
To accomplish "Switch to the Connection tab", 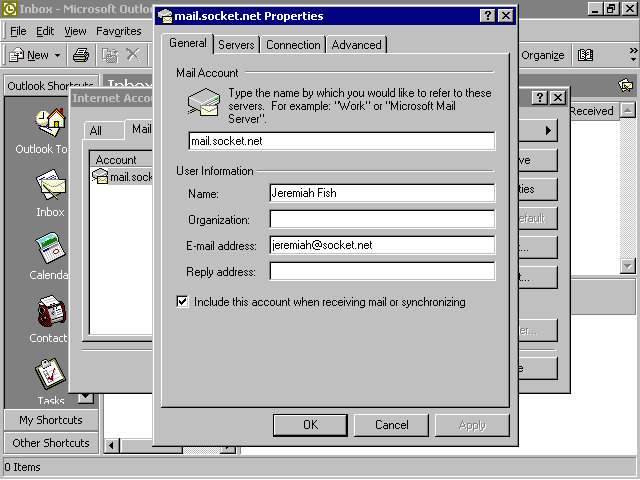I will (x=293, y=45).
